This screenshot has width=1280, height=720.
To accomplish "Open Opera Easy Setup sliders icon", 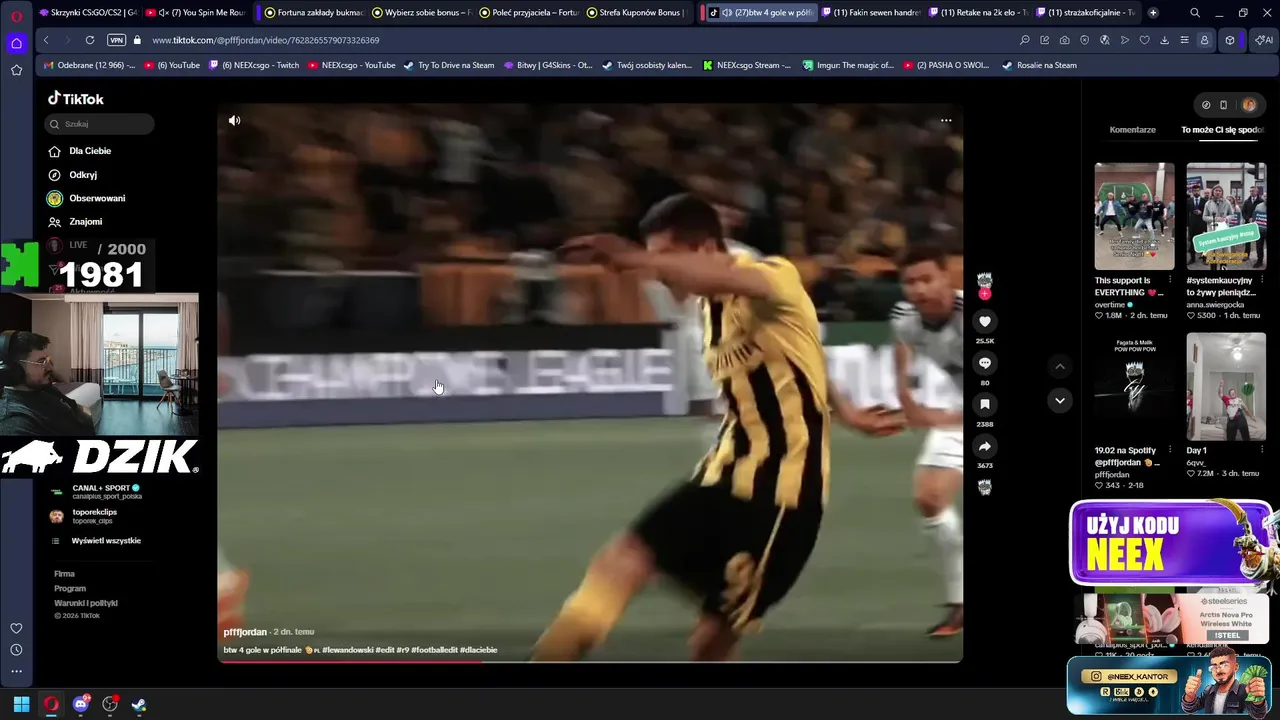I will click(x=1184, y=40).
